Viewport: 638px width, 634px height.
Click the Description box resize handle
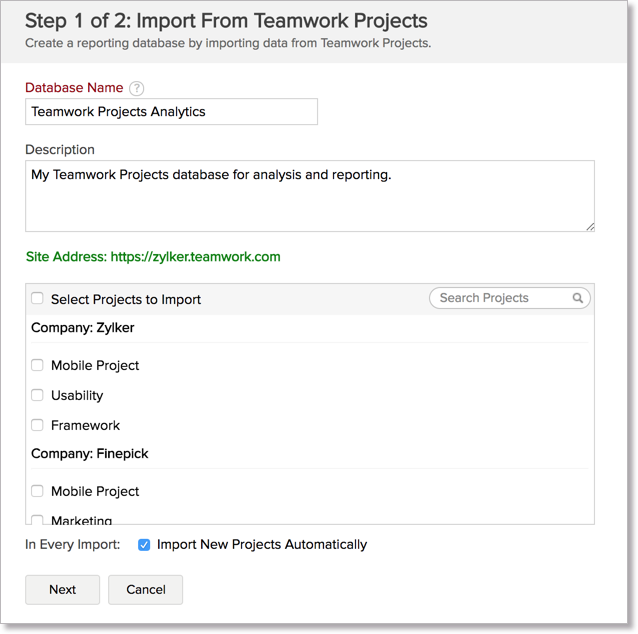590,227
